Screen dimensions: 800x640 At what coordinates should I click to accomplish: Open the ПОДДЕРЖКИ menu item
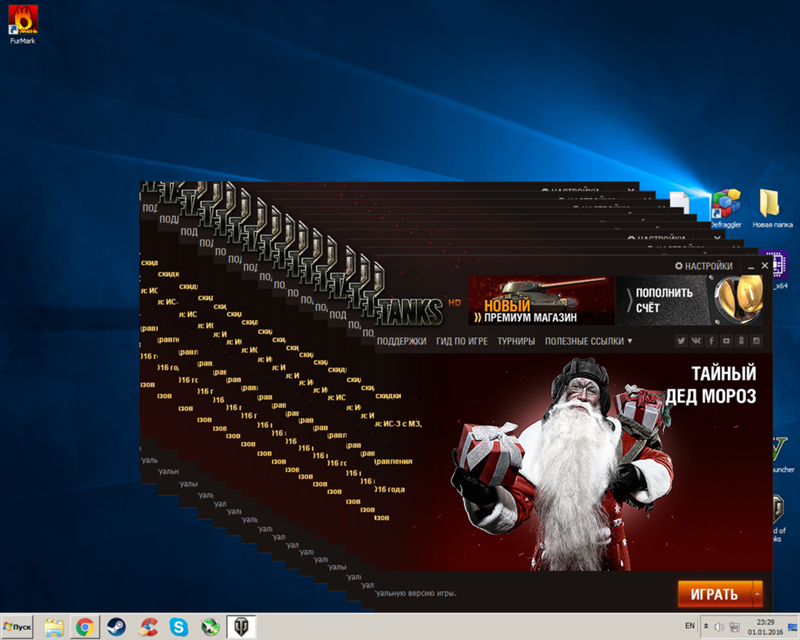(402, 341)
